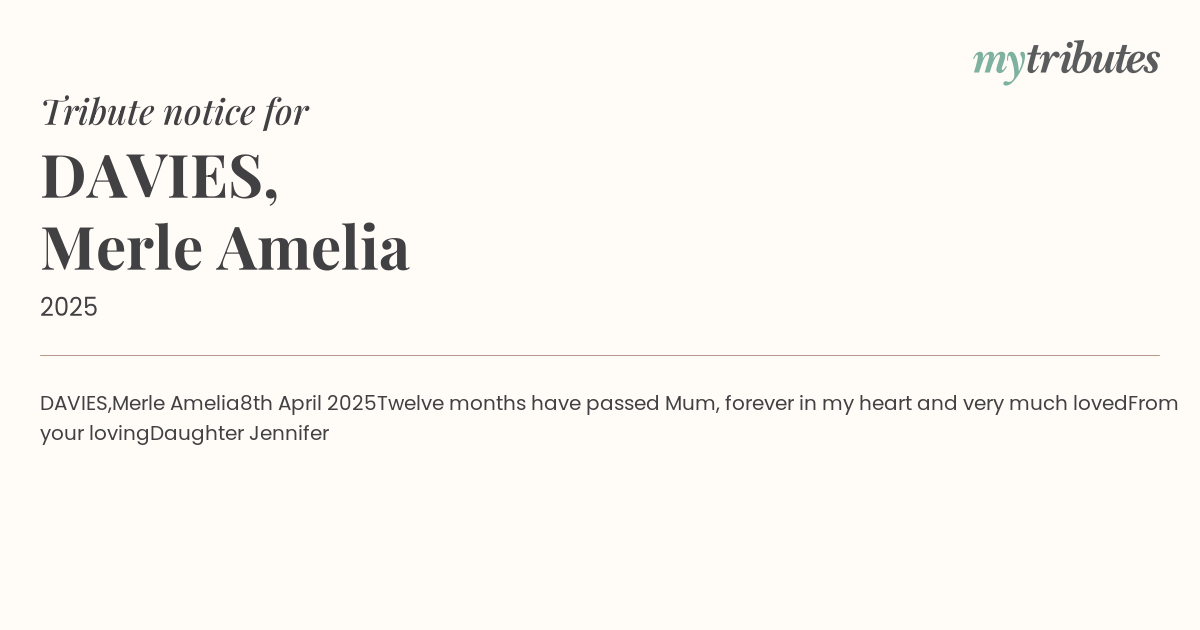The height and width of the screenshot is (630, 1200).
Task: Click the mytributes logo
Action: tap(1066, 60)
